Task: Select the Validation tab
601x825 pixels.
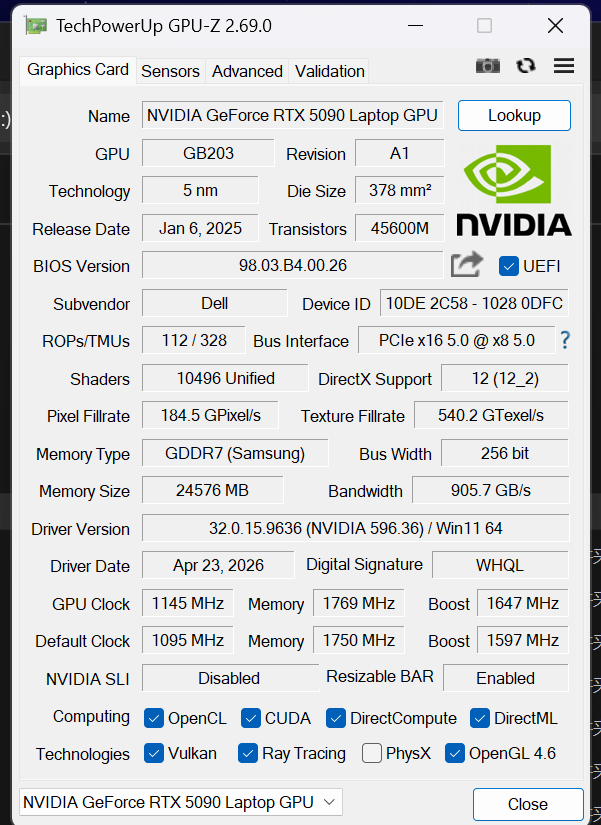Action: coord(329,71)
